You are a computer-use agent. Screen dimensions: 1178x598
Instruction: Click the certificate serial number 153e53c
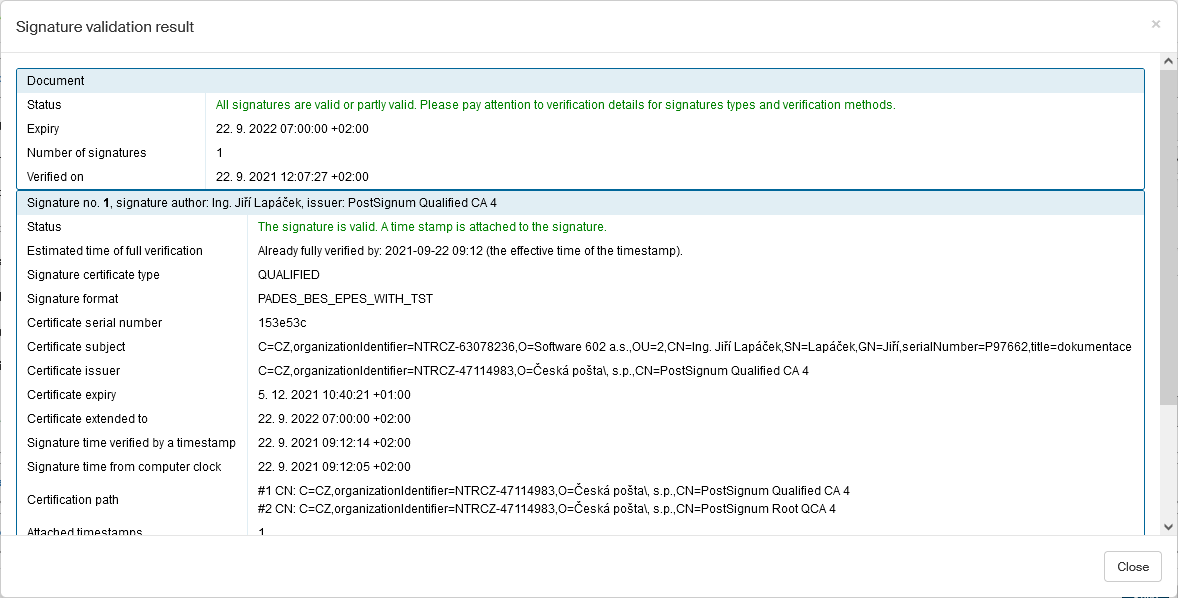(x=282, y=323)
